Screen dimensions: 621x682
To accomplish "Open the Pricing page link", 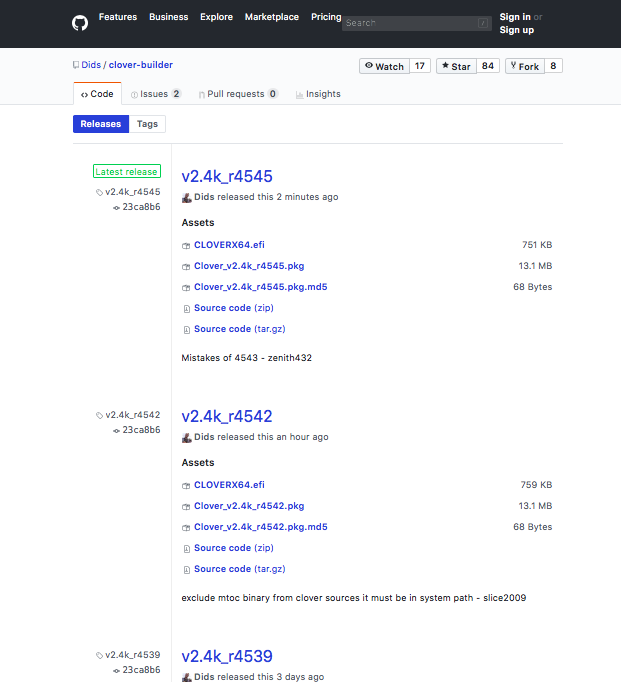I will click(x=326, y=17).
